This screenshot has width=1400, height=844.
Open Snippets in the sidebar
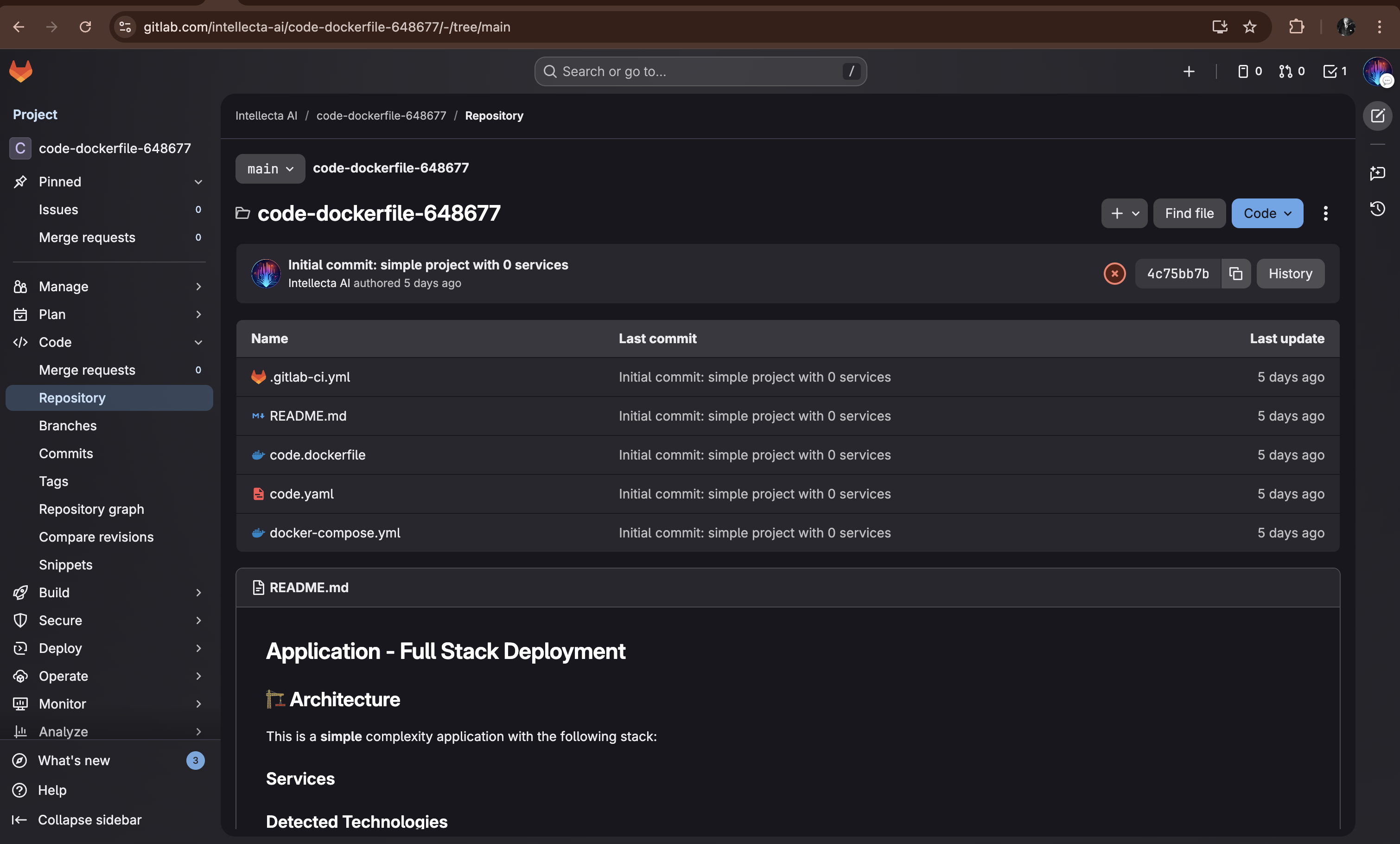click(109, 565)
